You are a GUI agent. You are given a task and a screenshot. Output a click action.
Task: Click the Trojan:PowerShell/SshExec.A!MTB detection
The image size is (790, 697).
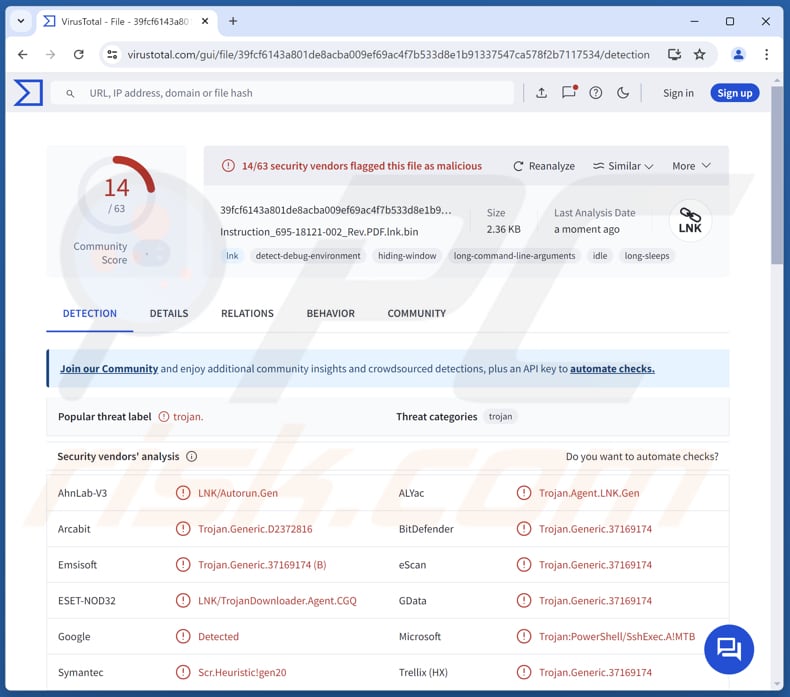(x=617, y=637)
